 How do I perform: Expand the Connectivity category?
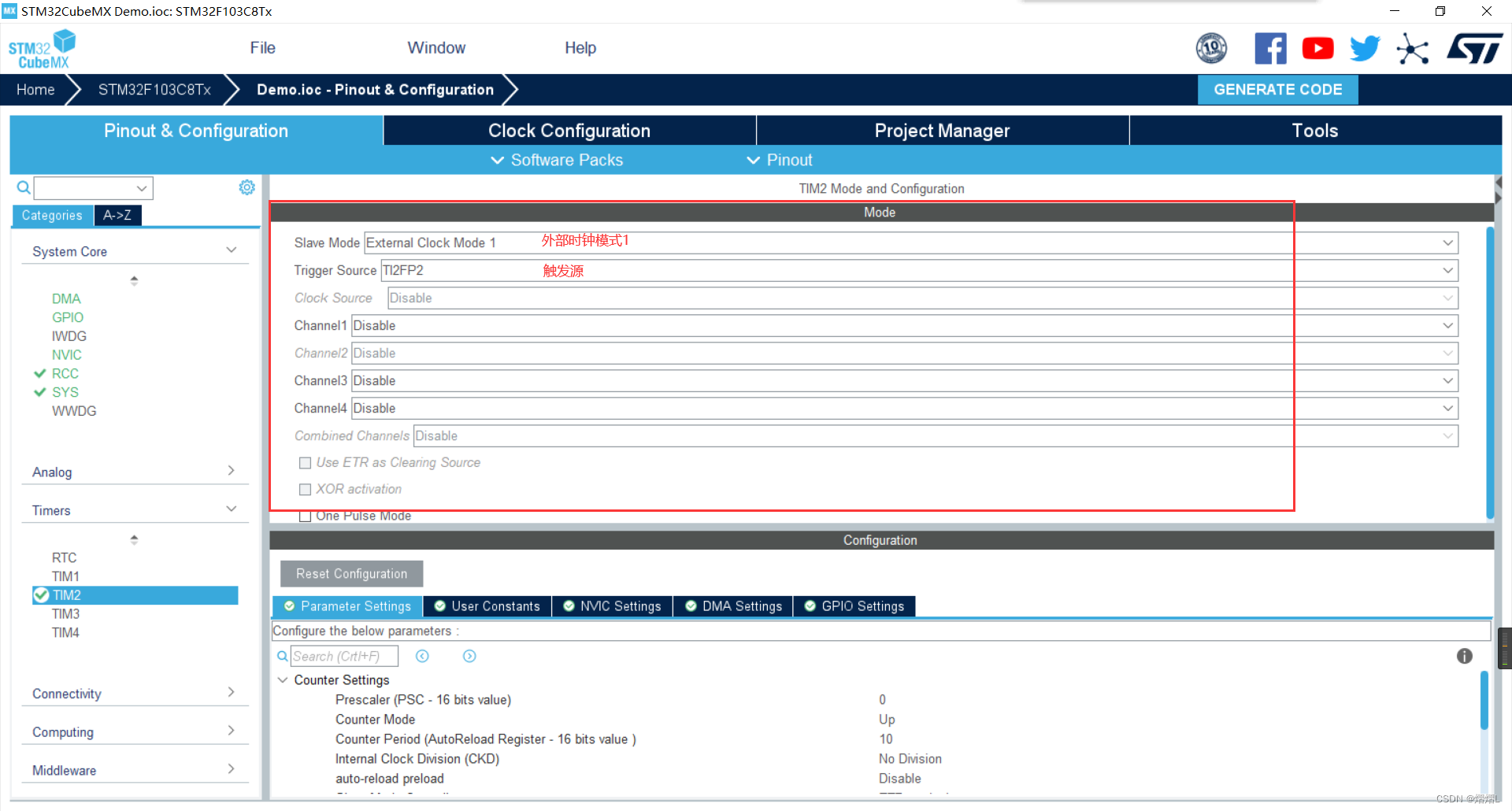[232, 692]
